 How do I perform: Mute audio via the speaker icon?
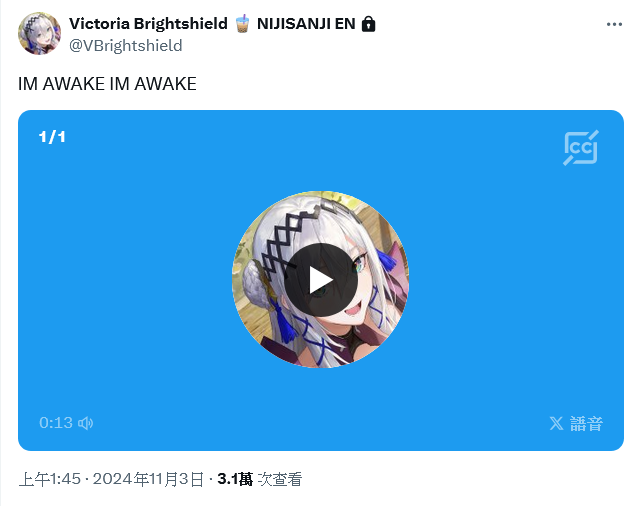tap(86, 423)
